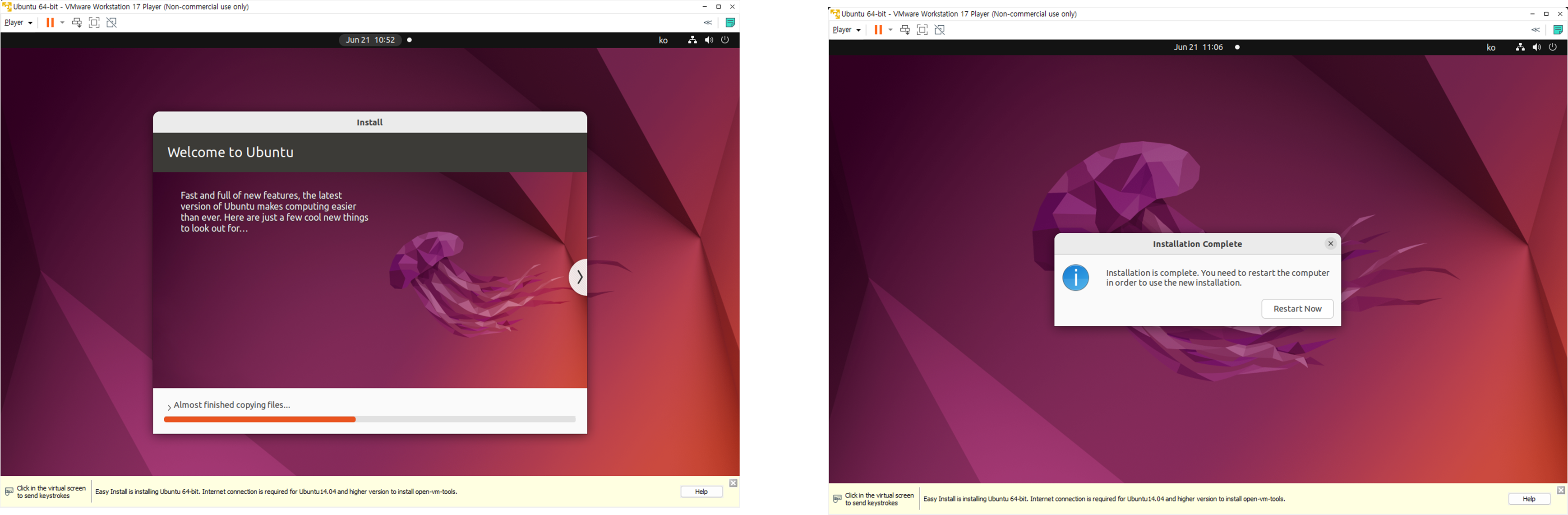Viewport: 1568px width, 515px height.
Task: Open the Player menu in the left window
Action: (x=18, y=23)
